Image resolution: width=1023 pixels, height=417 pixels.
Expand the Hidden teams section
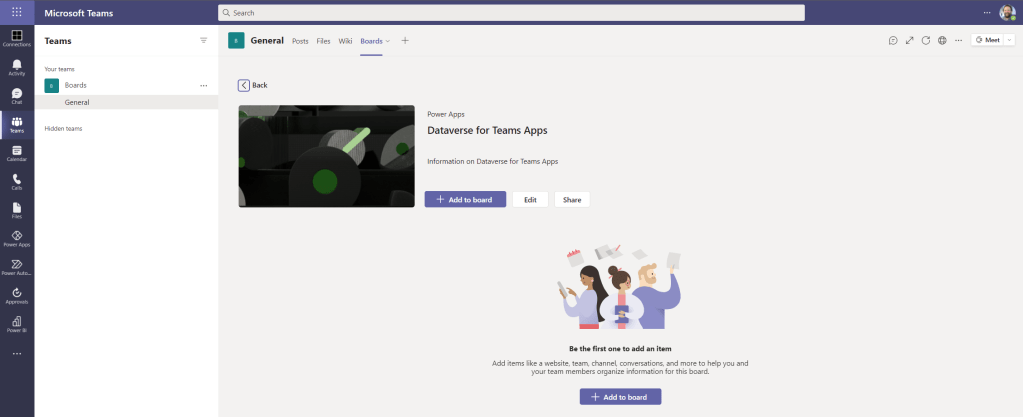[63, 129]
